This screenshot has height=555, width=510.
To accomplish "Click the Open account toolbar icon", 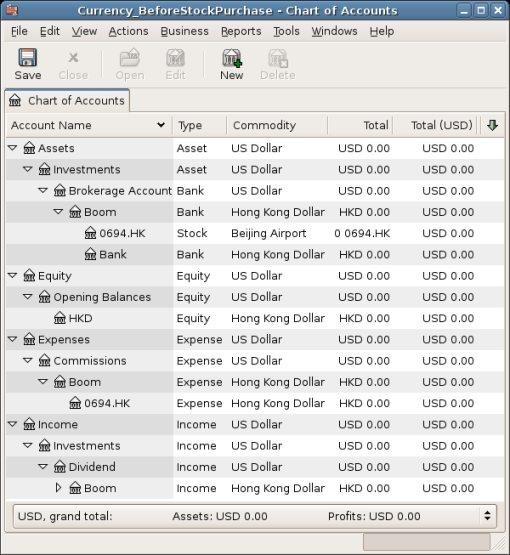I will point(130,58).
